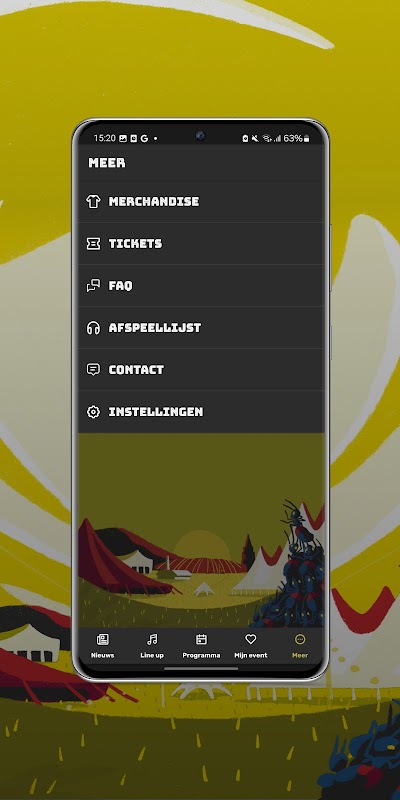Screen dimensions: 400x800
Task: Select the FAQ menu entry
Action: click(201, 286)
